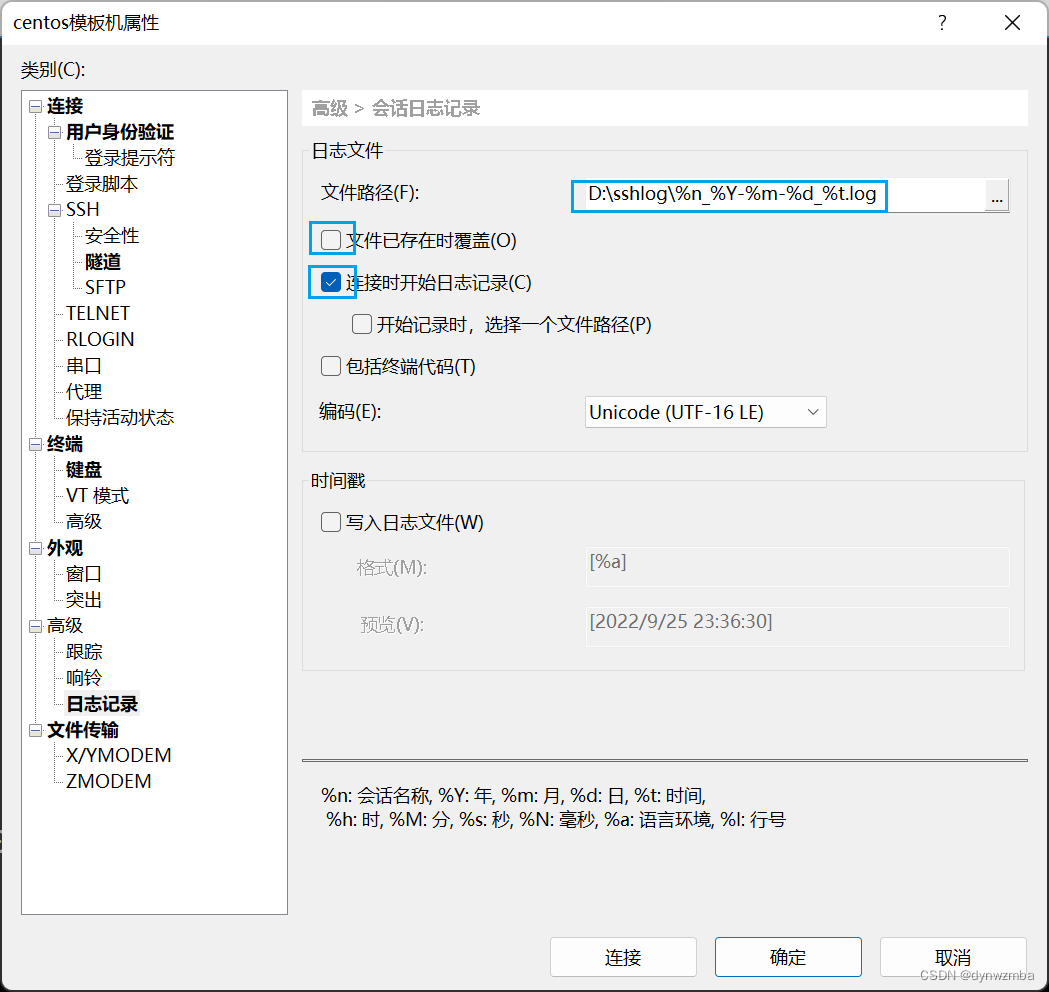Select RLOGIN in category tree

coord(100,340)
